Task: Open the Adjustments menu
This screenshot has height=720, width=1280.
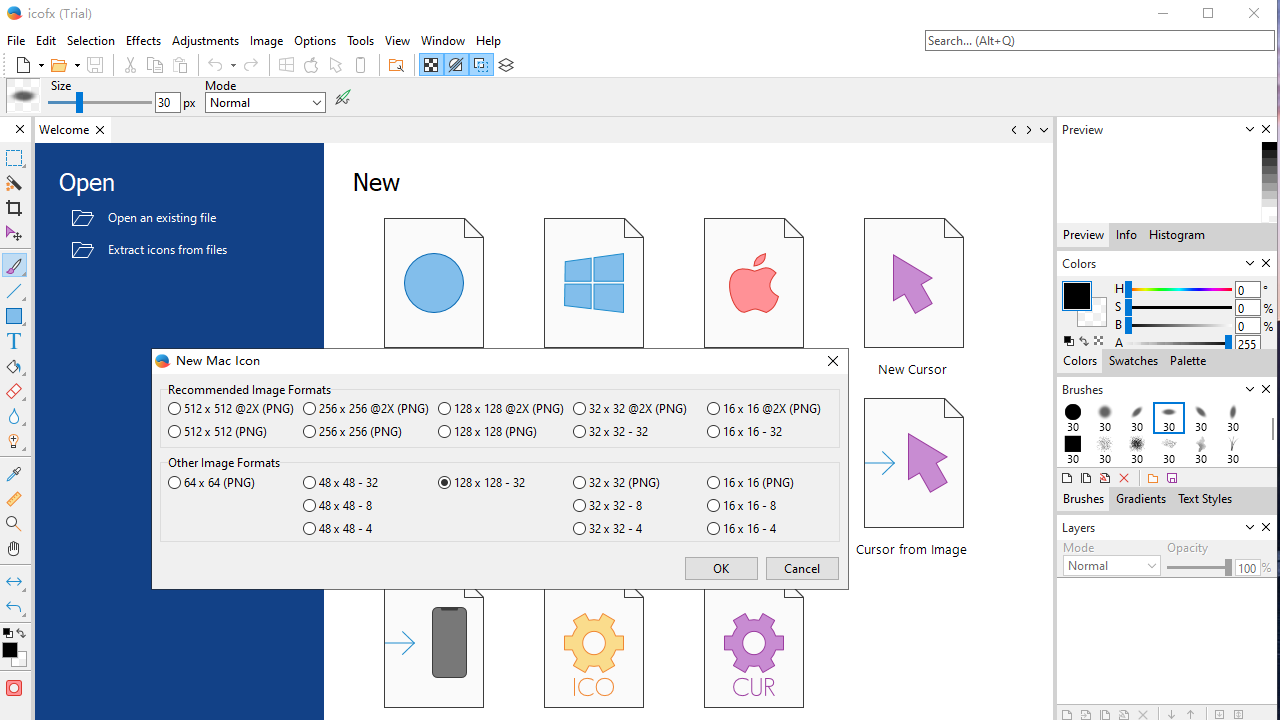Action: (x=205, y=41)
